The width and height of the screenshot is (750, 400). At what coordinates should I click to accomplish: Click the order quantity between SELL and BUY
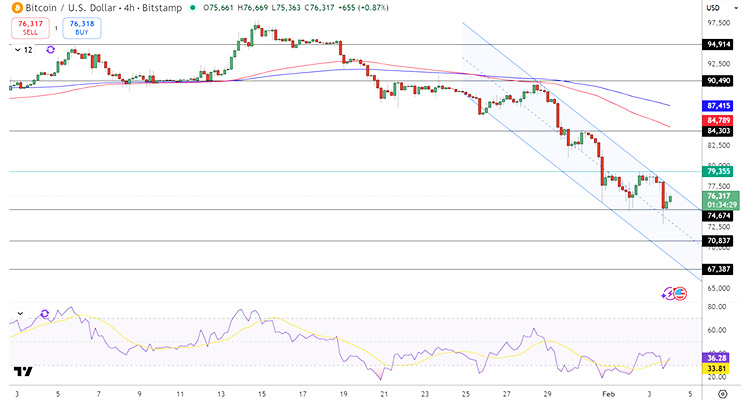coord(54,28)
